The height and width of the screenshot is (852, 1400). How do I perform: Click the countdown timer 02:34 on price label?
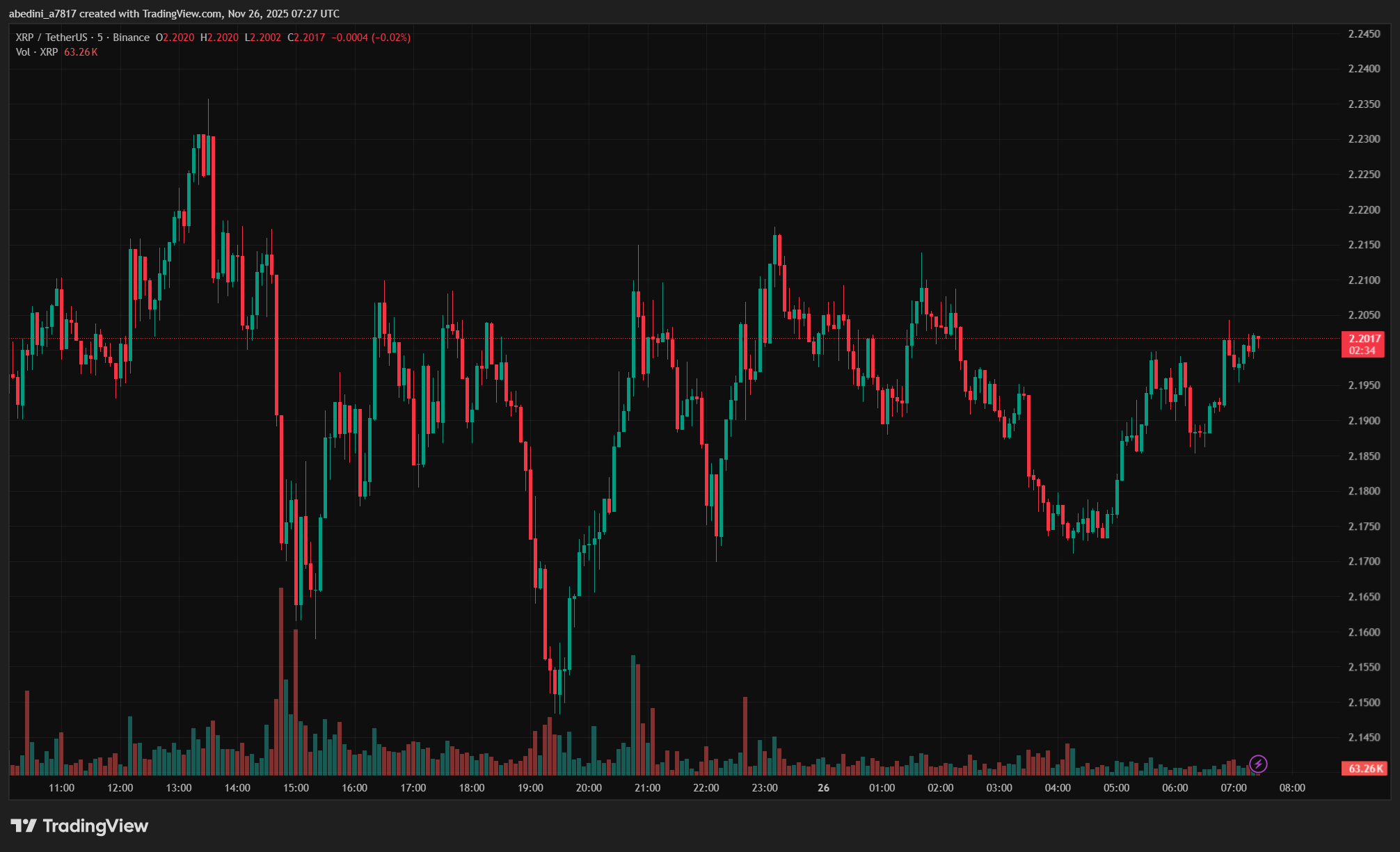[x=1362, y=351]
